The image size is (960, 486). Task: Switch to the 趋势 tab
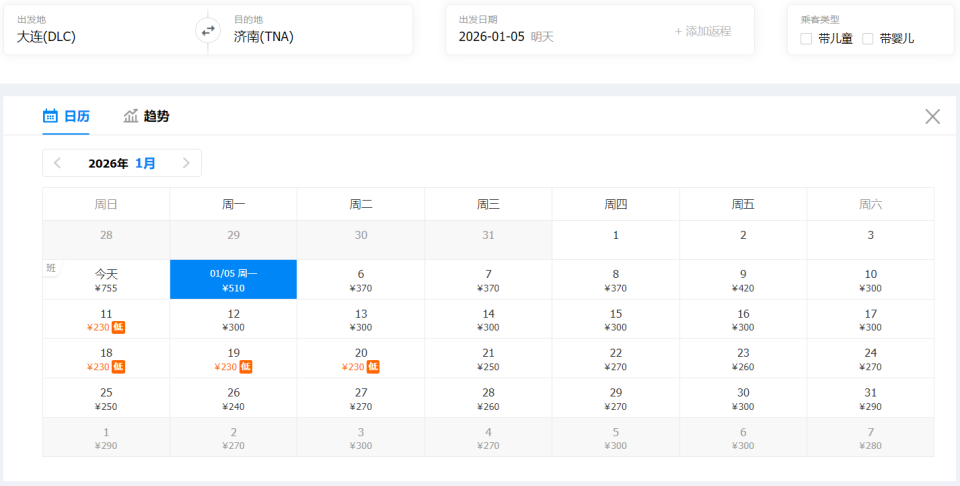pyautogui.click(x=146, y=116)
